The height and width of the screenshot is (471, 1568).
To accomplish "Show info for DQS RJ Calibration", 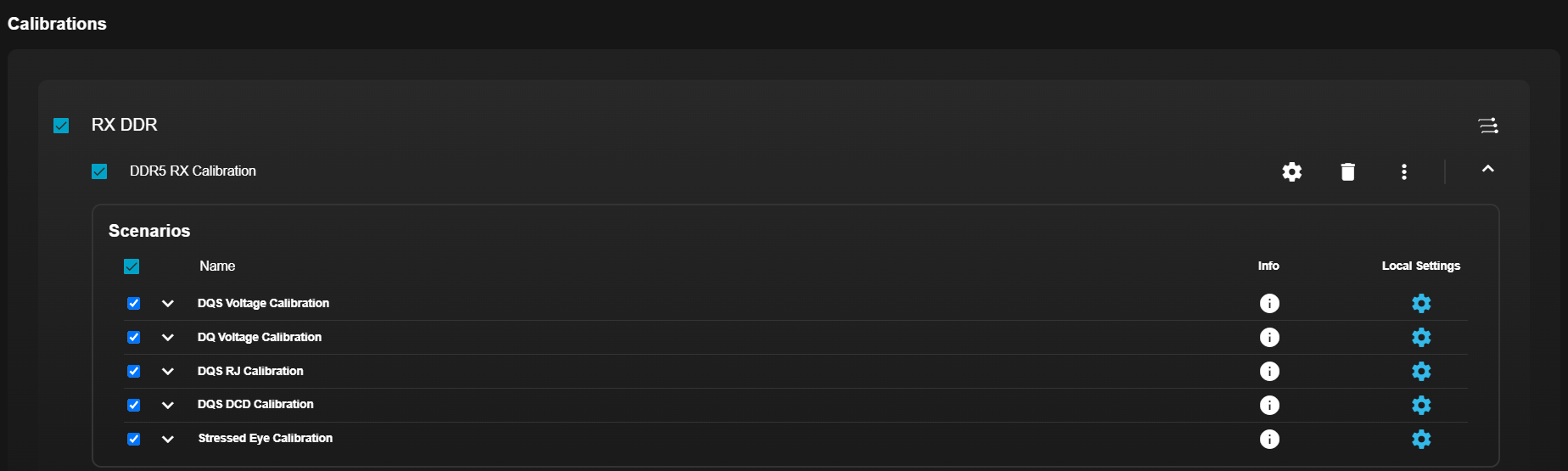I will [1269, 371].
